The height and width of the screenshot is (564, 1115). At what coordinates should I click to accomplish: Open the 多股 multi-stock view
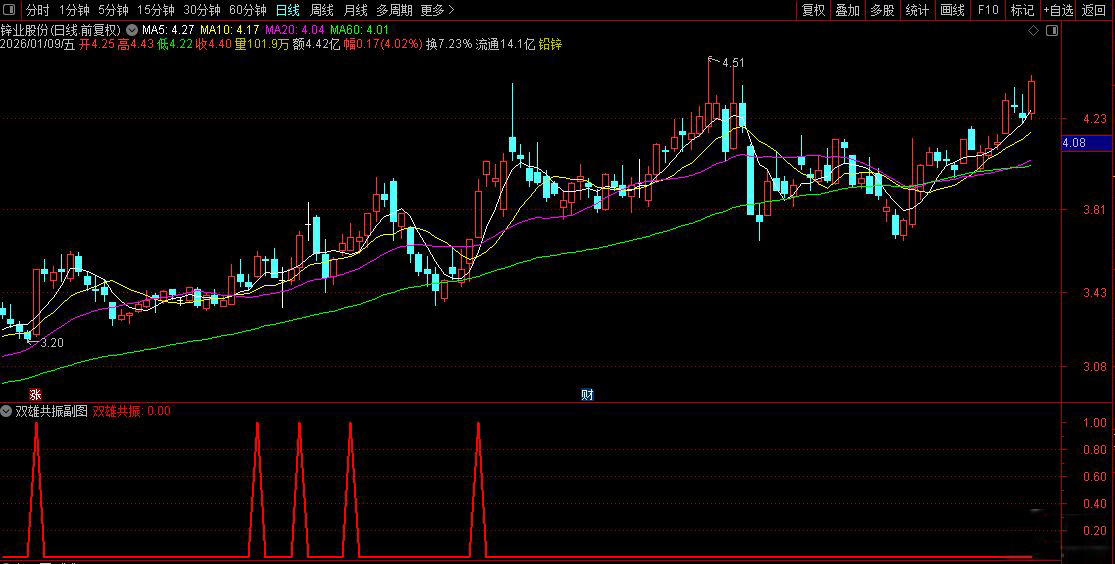coord(882,10)
